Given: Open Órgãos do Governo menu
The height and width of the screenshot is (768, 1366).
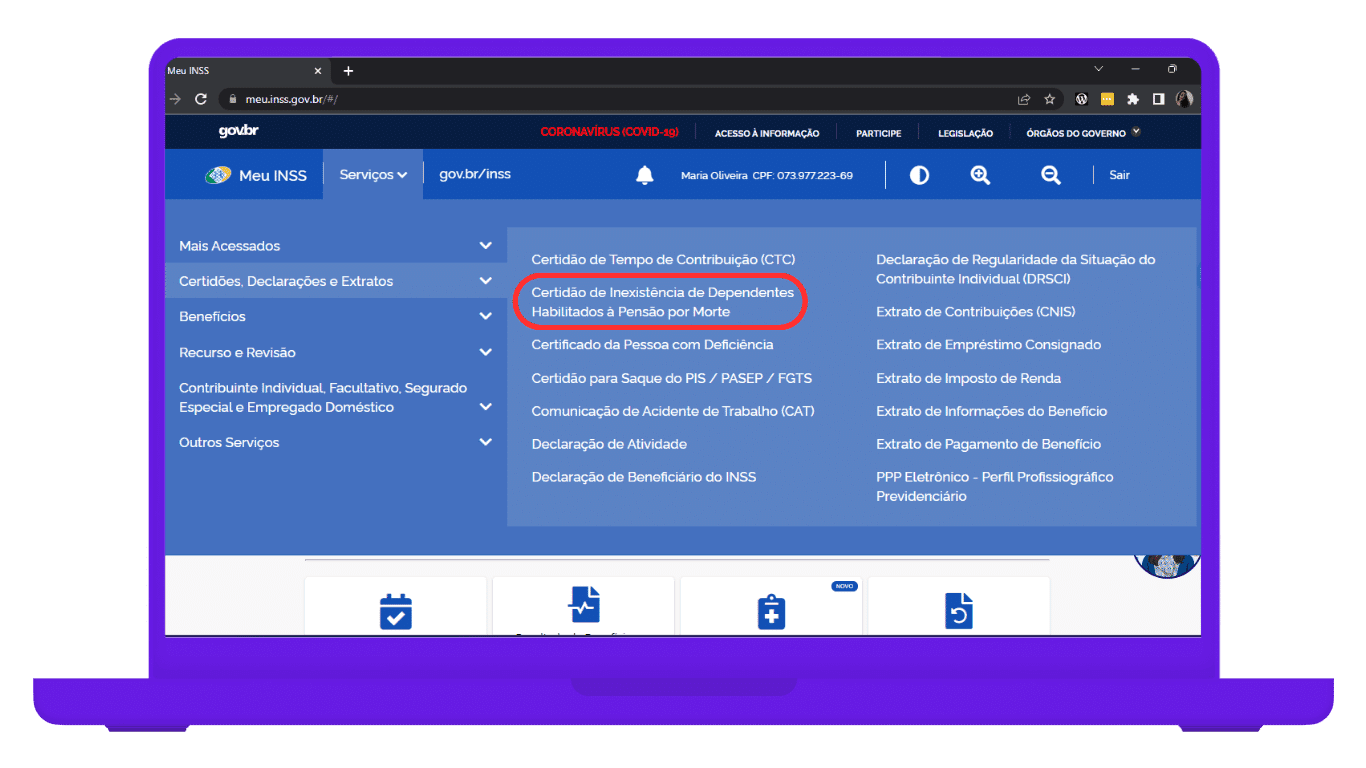Looking at the screenshot, I should pyautogui.click(x=1082, y=133).
